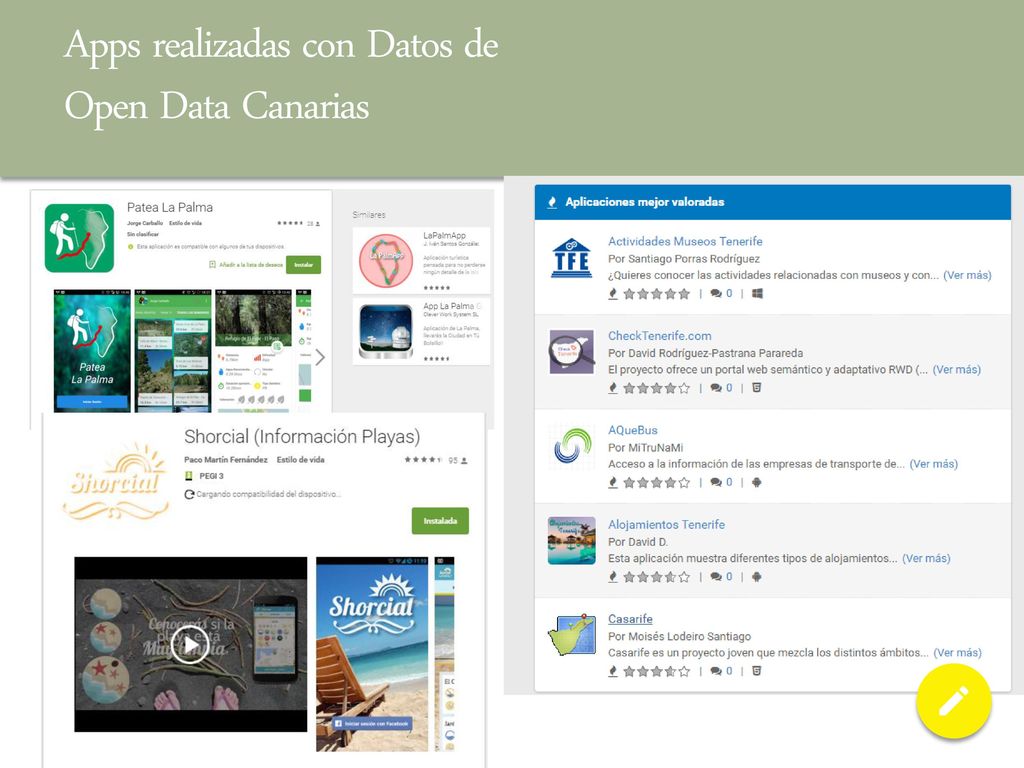Click the comments icon for Casarife
Screen dimensions: 1024x768
click(716, 671)
